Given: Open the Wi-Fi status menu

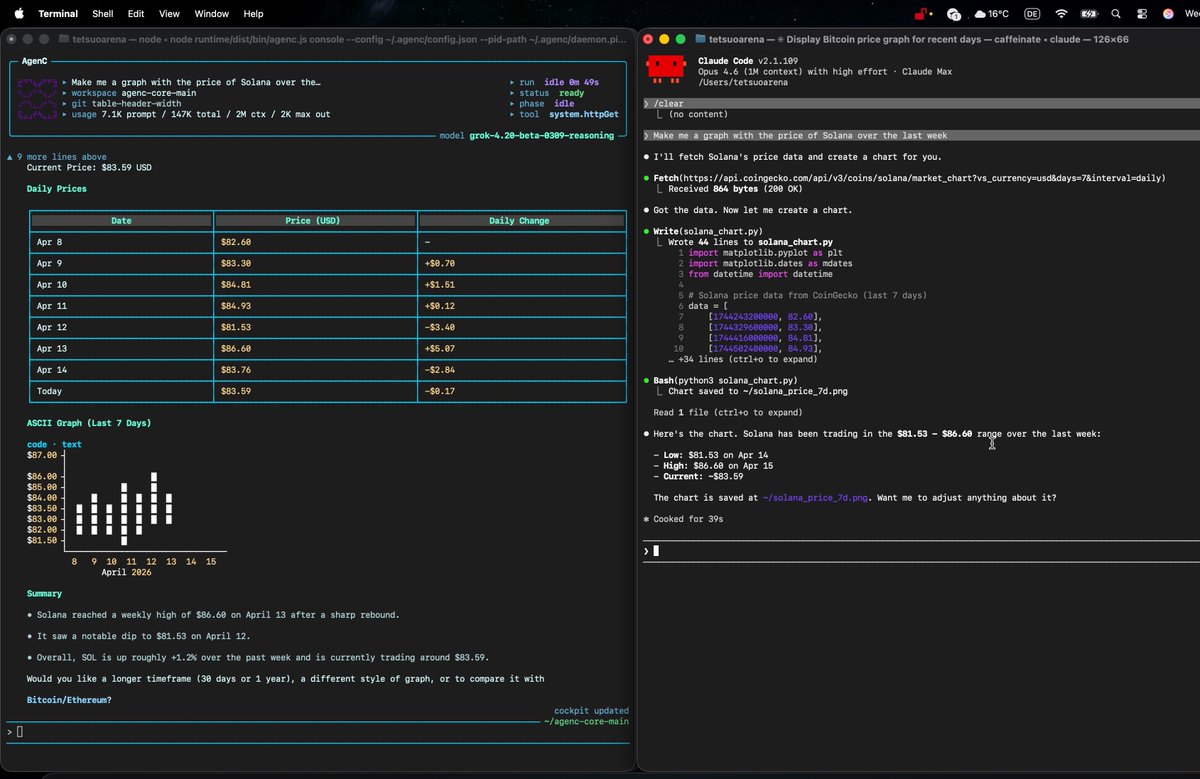Looking at the screenshot, I should (1061, 14).
